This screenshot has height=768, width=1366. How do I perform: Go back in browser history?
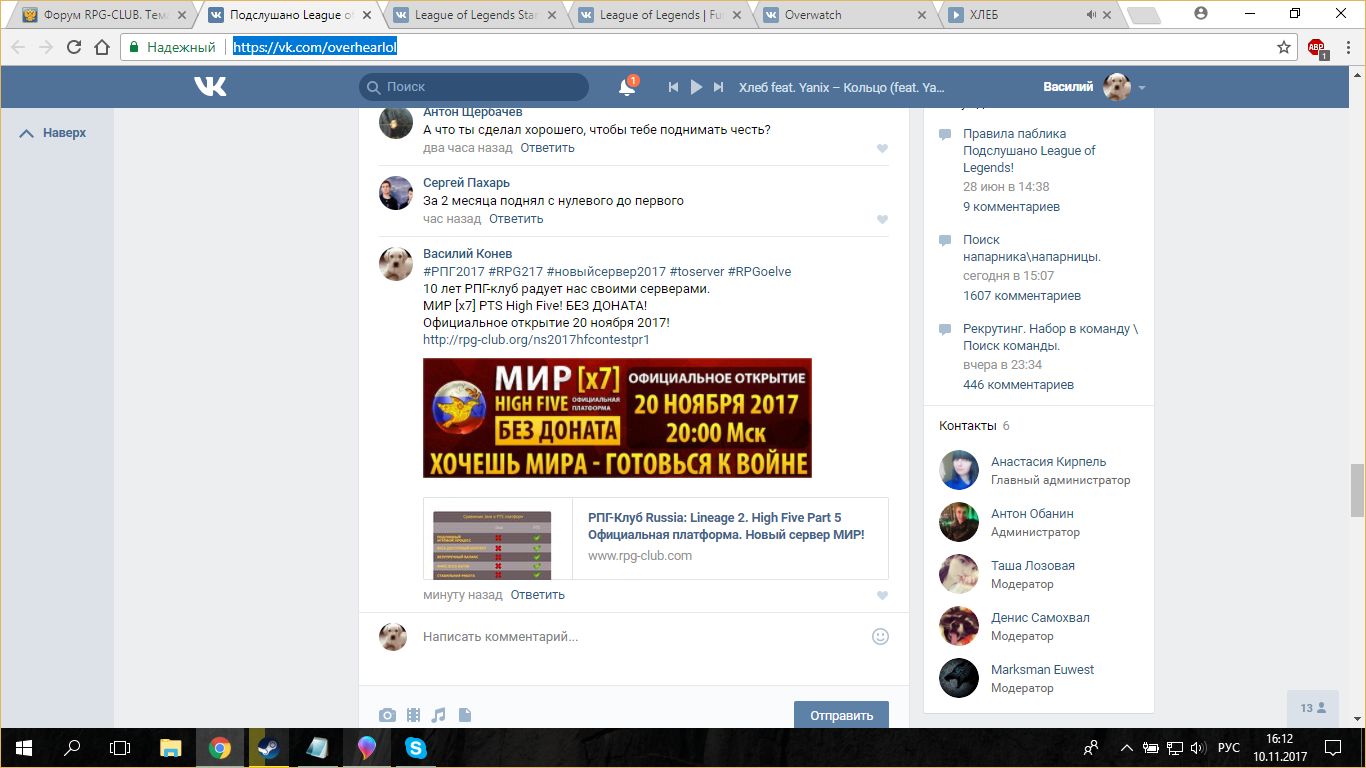click(x=18, y=47)
